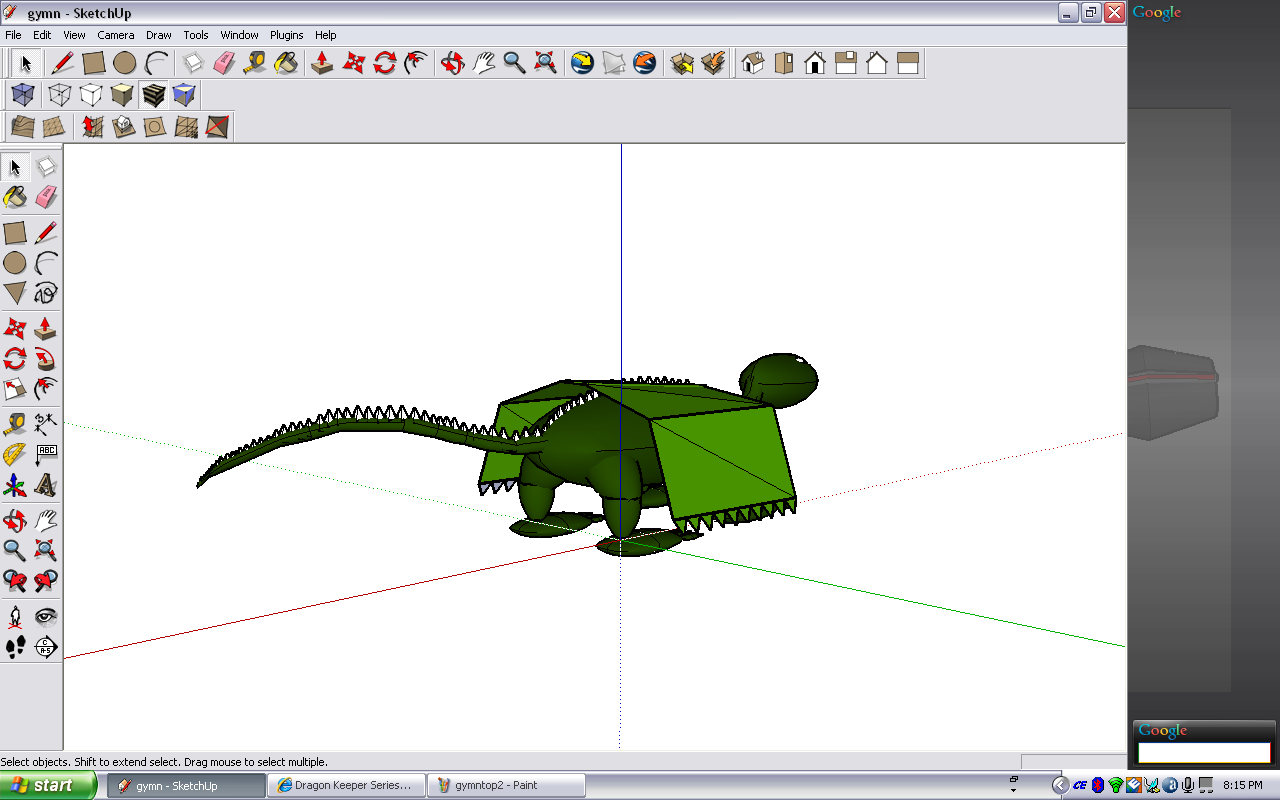Click Get Models box icon
The image size is (1280, 800).
(x=682, y=63)
